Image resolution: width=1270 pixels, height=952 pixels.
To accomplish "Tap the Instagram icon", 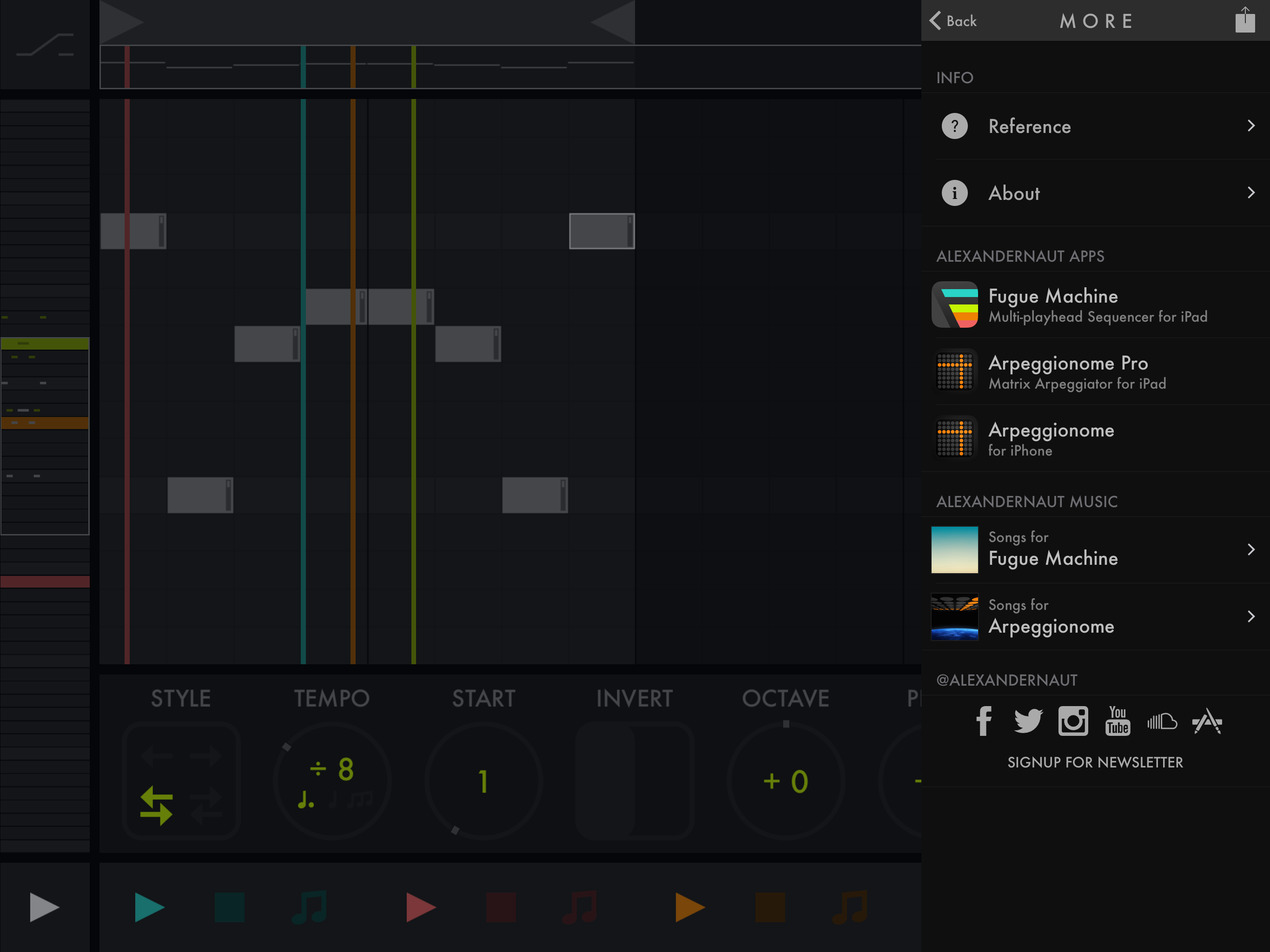I will click(x=1072, y=721).
